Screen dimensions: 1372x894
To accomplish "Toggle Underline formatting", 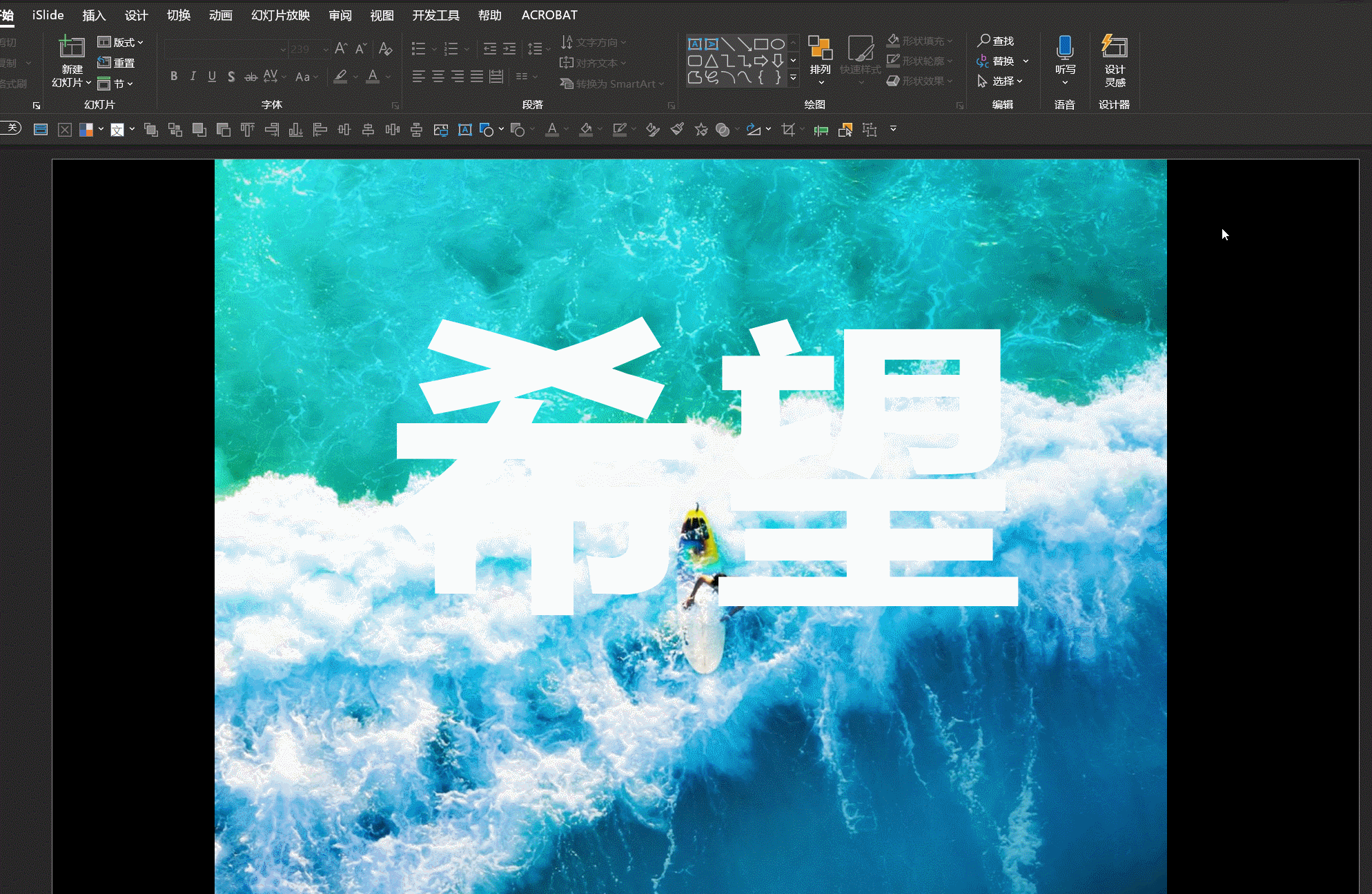I will coord(212,77).
